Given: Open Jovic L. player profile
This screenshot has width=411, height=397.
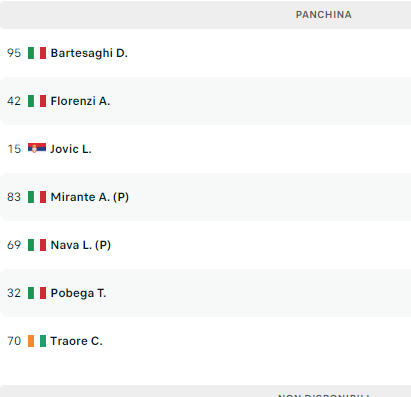Looking at the screenshot, I should (71, 149).
